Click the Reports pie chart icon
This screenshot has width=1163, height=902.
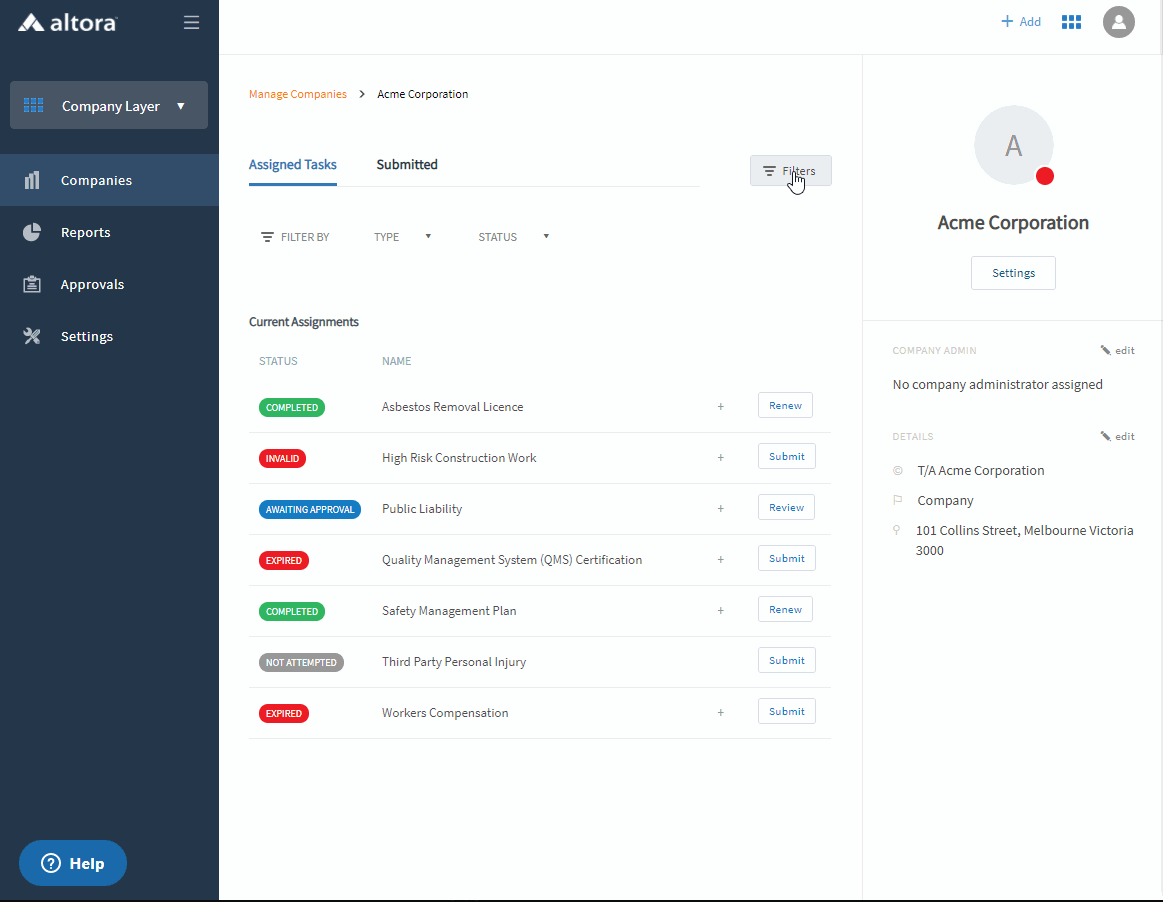point(32,232)
